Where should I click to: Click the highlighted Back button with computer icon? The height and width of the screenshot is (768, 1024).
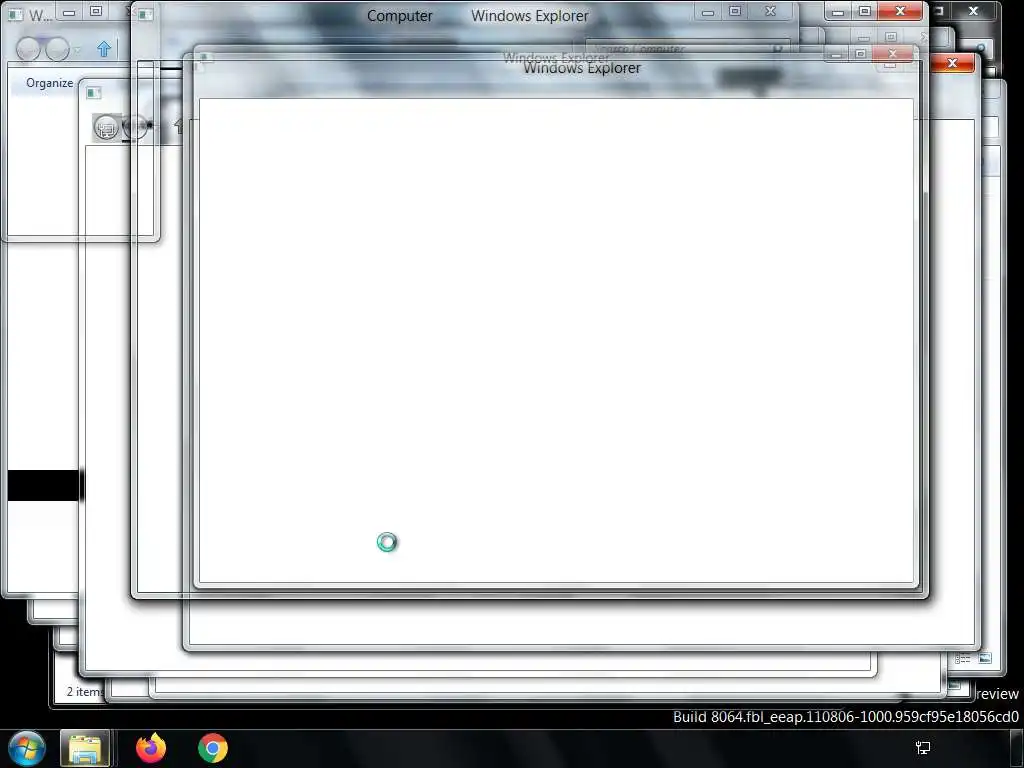tap(106, 128)
